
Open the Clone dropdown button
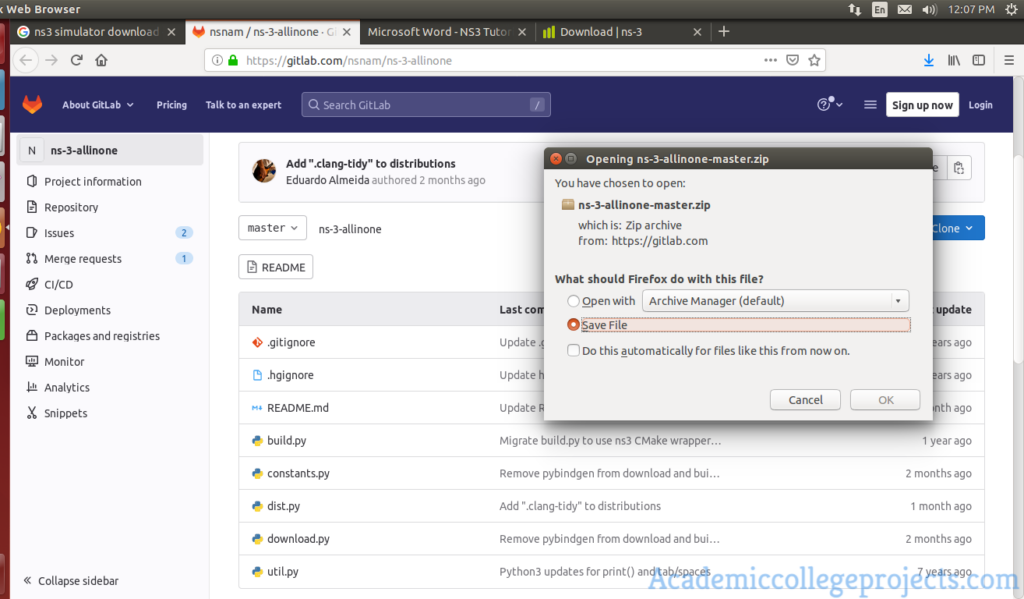point(957,228)
